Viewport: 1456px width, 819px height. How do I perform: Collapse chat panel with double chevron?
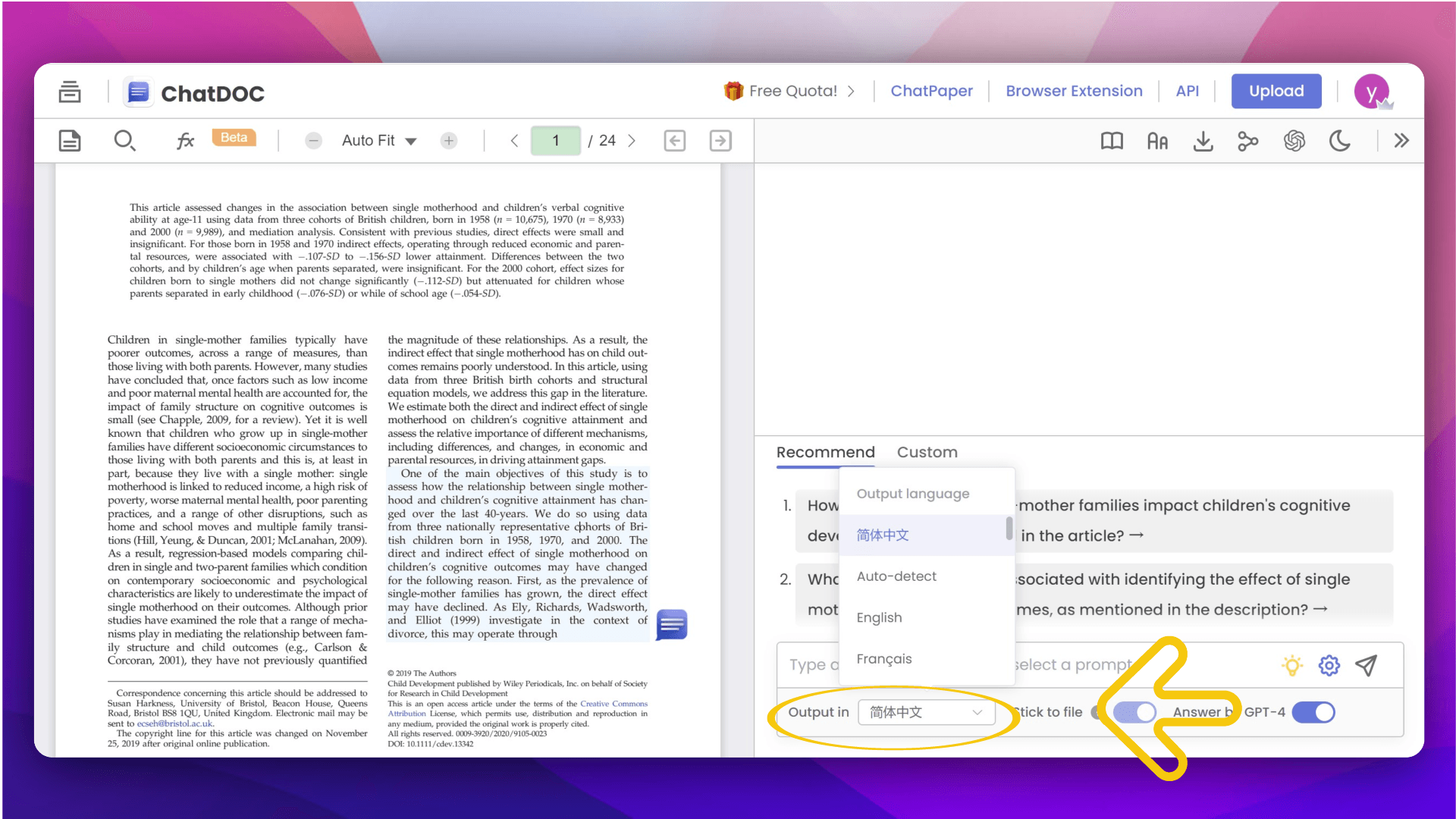[x=1401, y=140]
